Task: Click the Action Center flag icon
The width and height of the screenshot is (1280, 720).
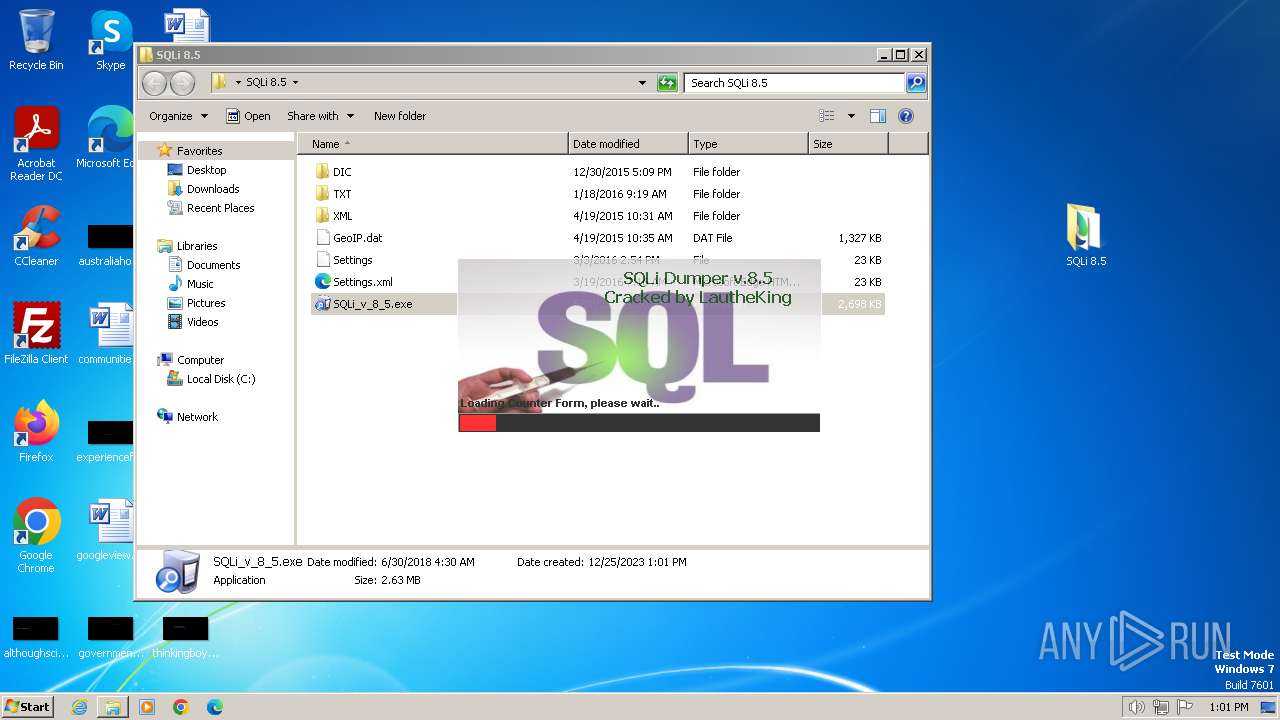Action: pos(1185,707)
